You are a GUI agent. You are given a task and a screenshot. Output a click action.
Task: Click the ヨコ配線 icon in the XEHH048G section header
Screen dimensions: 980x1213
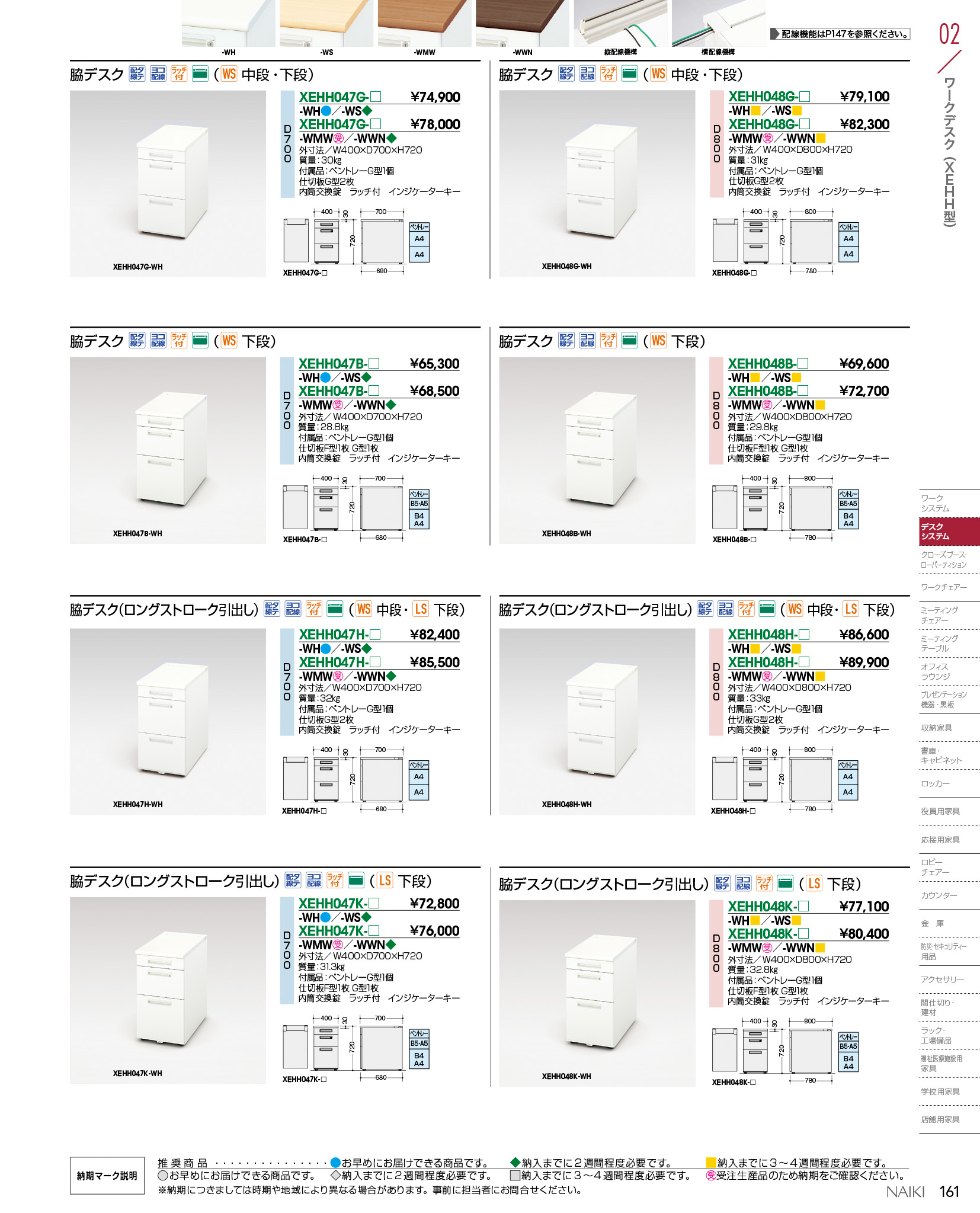(x=587, y=73)
